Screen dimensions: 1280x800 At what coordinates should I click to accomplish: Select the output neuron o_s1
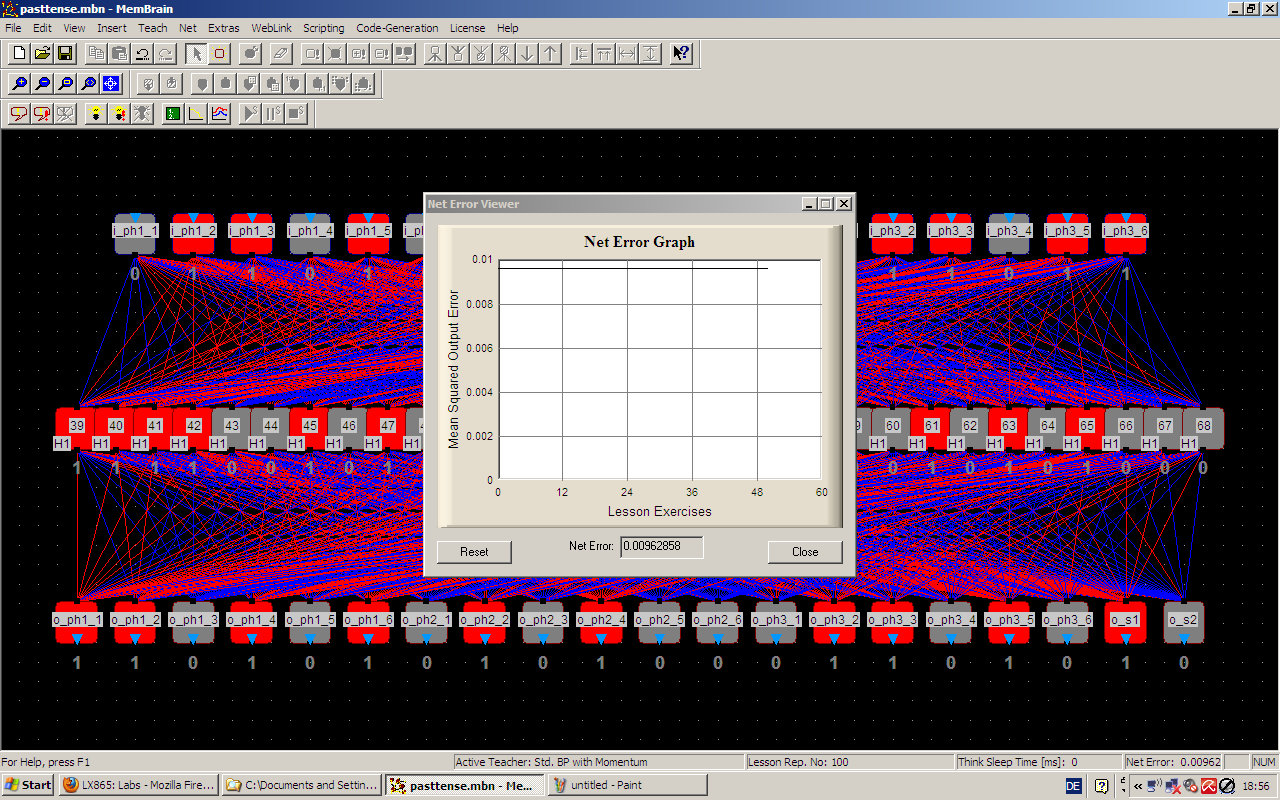[1125, 620]
